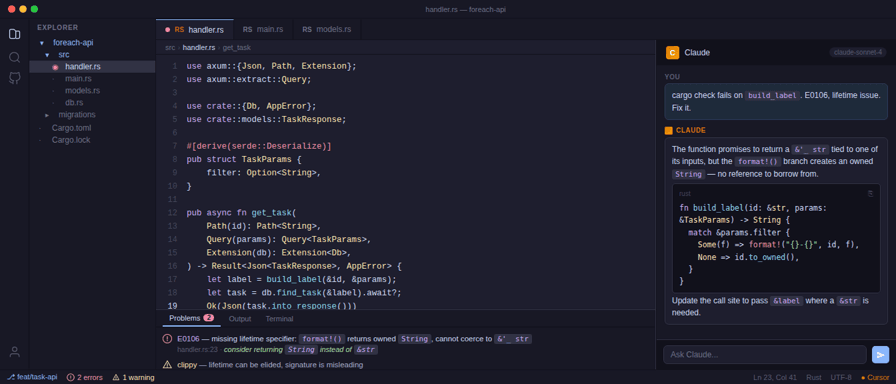Screen dimensions: 896x384
Task: Open the 1 warning status bar item
Action: (133, 377)
